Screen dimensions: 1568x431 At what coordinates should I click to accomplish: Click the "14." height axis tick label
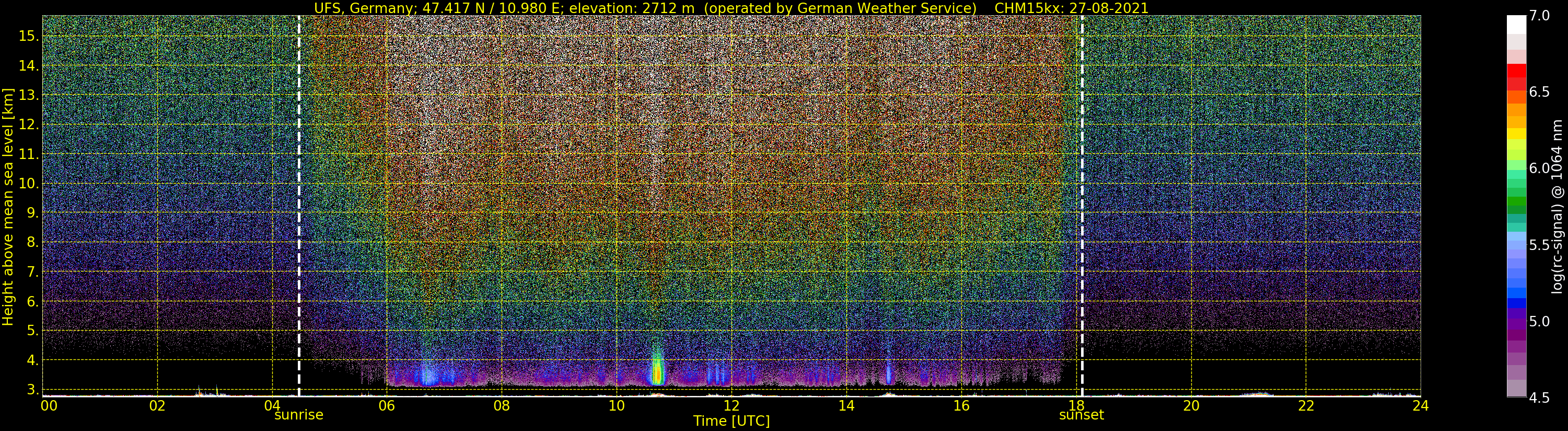click(x=29, y=66)
